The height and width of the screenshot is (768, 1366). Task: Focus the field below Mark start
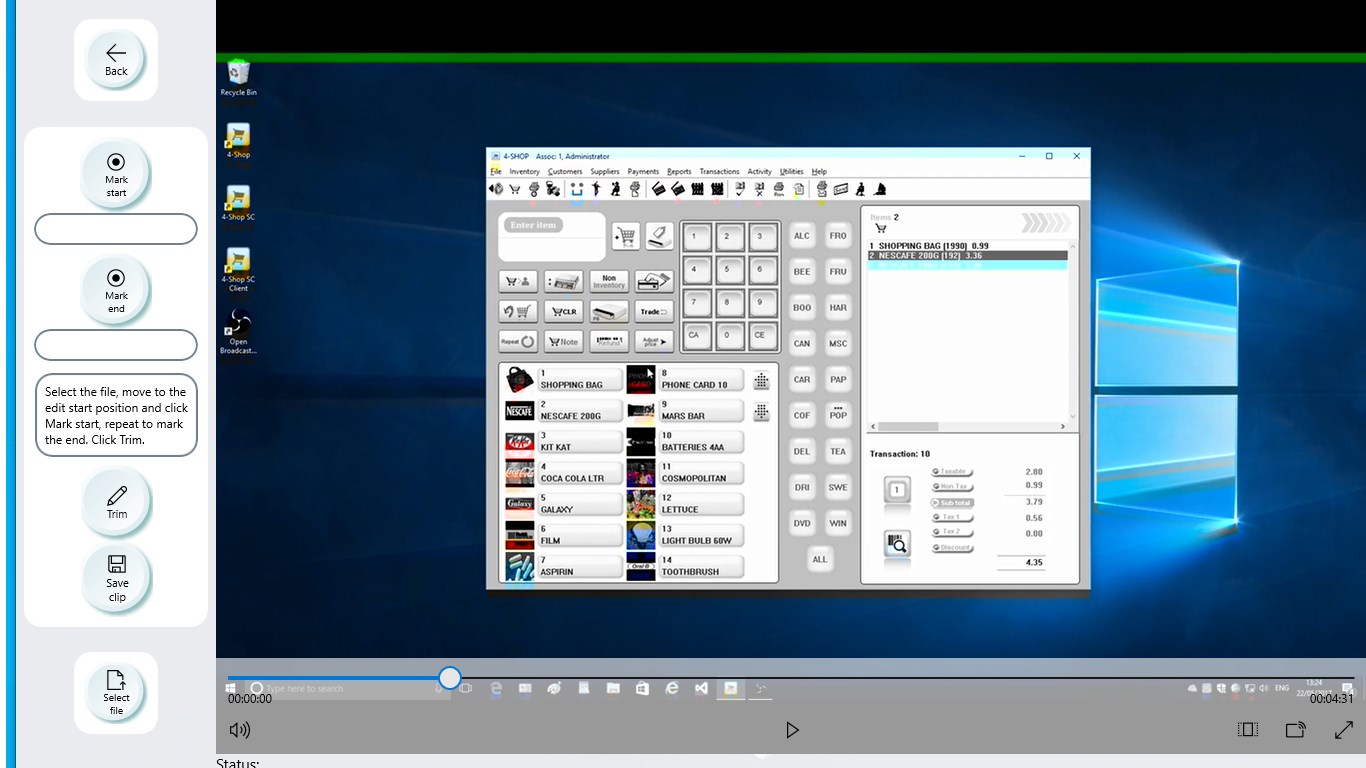tap(116, 229)
